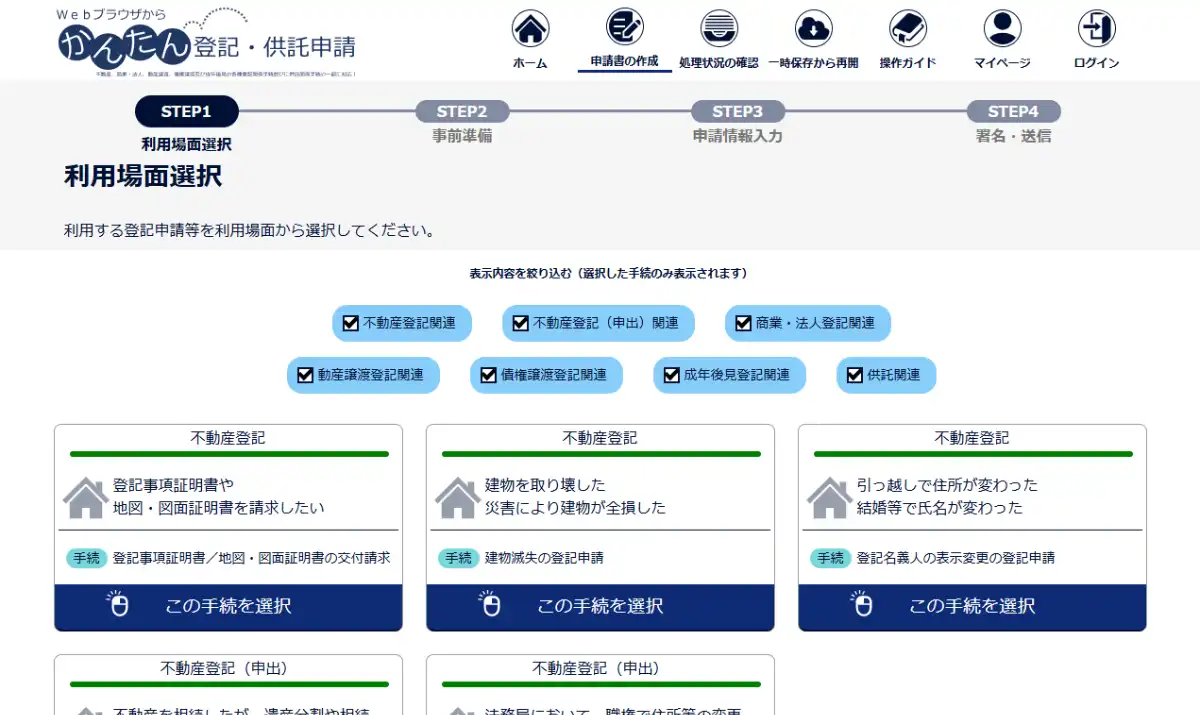Viewport: 1200px width, 715px height.
Task: Click the かんたん登記・供託申請 site logo
Action: coord(207,41)
